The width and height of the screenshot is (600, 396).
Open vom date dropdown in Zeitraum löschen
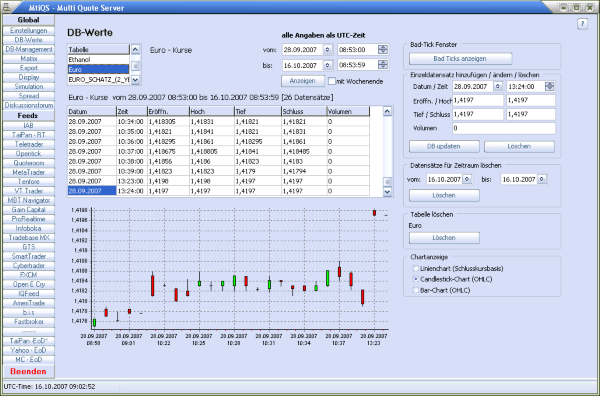click(467, 179)
